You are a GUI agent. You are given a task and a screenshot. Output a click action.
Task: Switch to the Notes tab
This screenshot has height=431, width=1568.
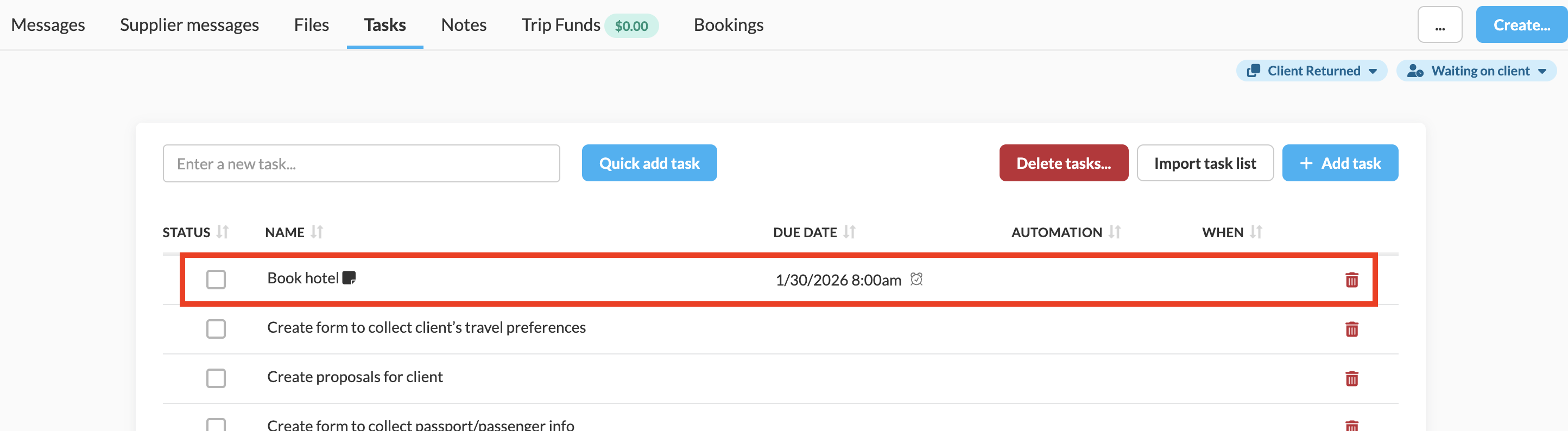pos(463,25)
